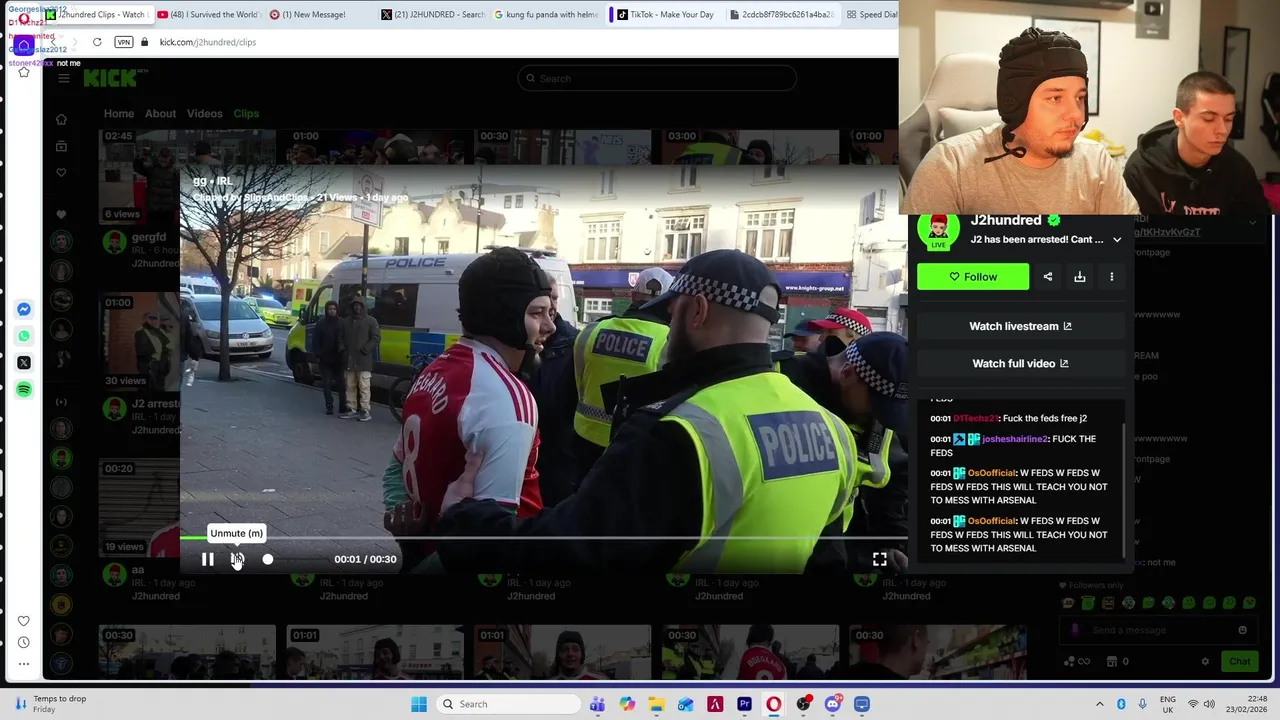Show hidden system tray icons chevron
Viewport: 1280px width, 720px height.
1100,704
